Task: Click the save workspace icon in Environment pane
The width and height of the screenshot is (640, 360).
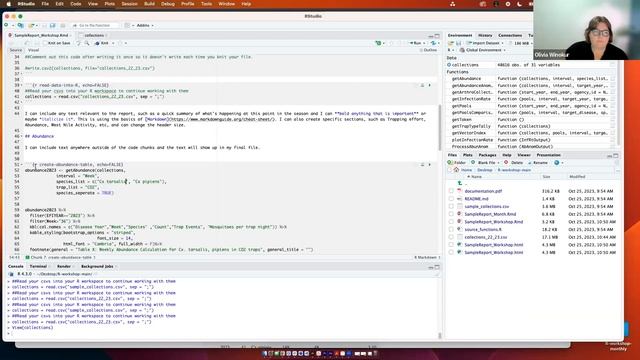Action: [x=458, y=43]
